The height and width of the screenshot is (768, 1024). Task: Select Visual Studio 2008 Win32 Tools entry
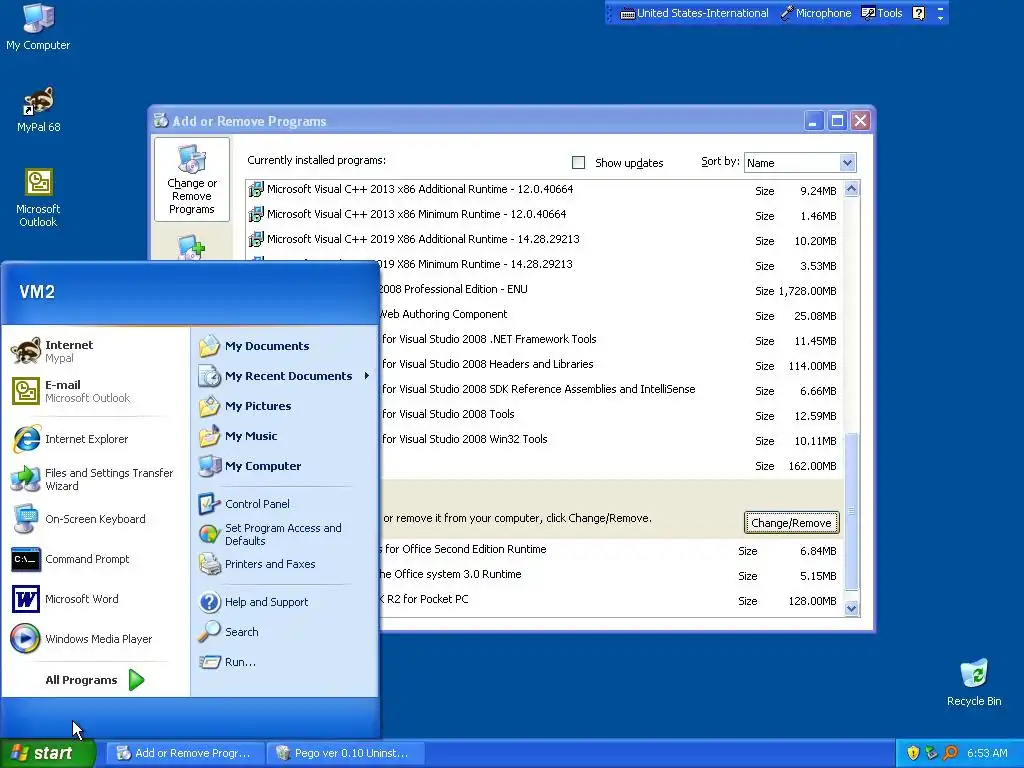(x=610, y=440)
